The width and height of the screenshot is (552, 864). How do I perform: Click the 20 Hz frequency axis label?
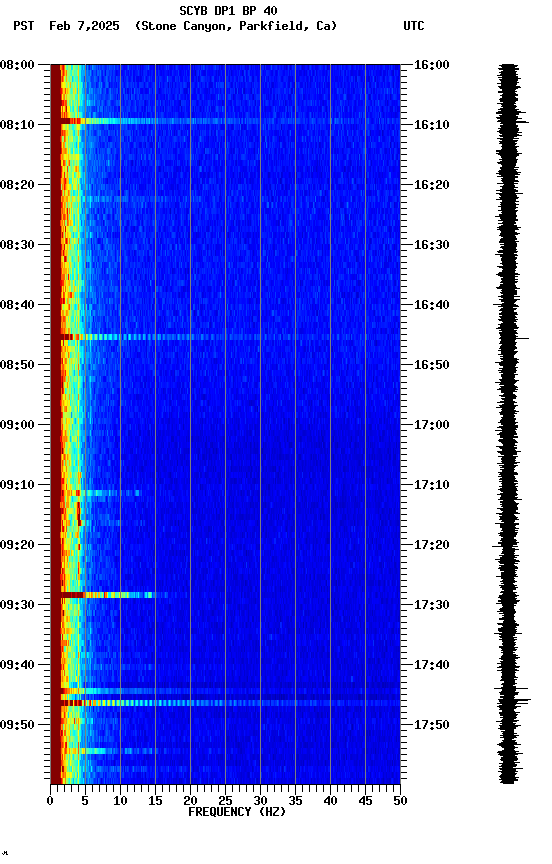pos(190,801)
